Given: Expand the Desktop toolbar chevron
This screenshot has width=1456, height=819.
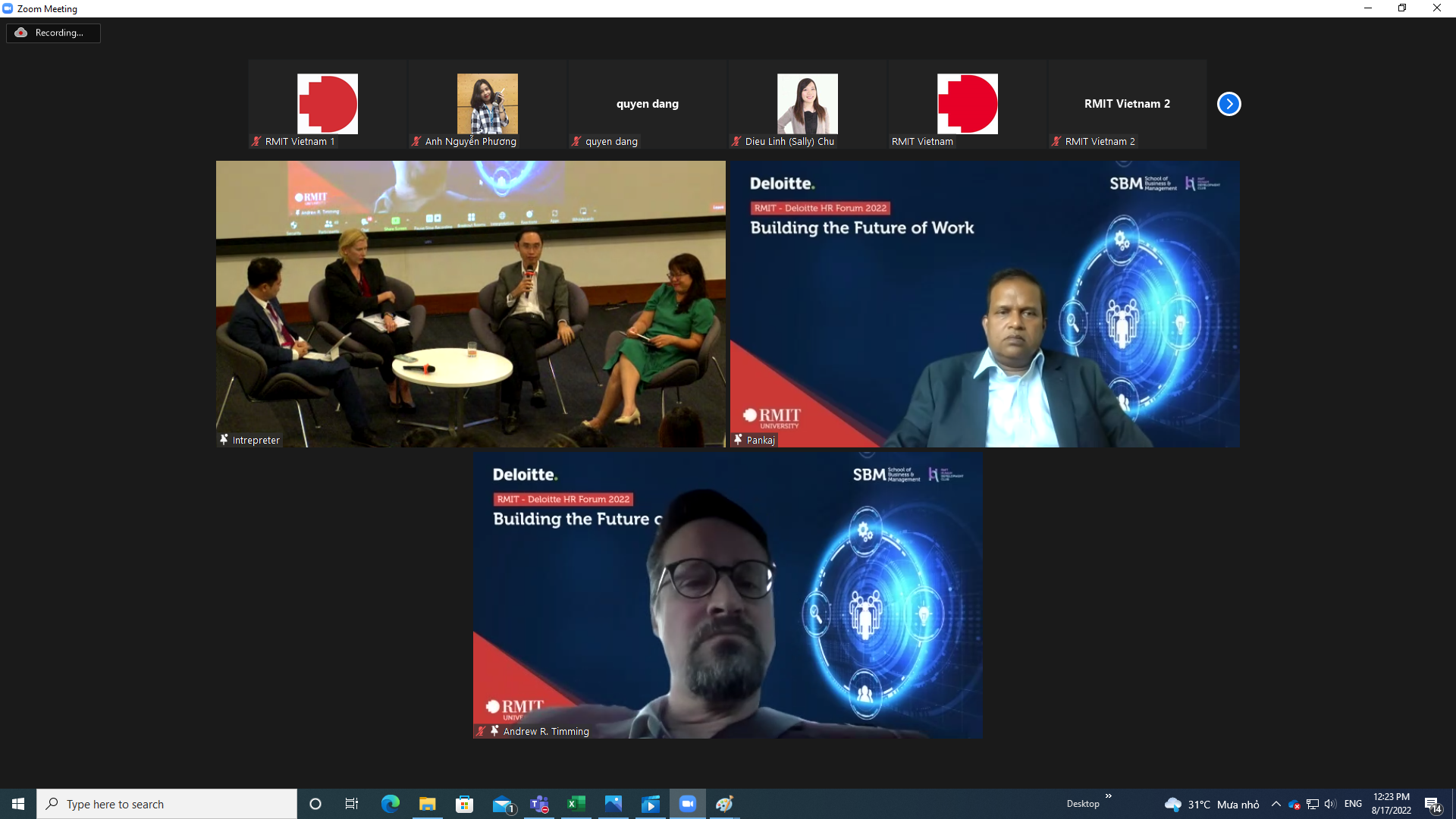Looking at the screenshot, I should [x=1109, y=796].
